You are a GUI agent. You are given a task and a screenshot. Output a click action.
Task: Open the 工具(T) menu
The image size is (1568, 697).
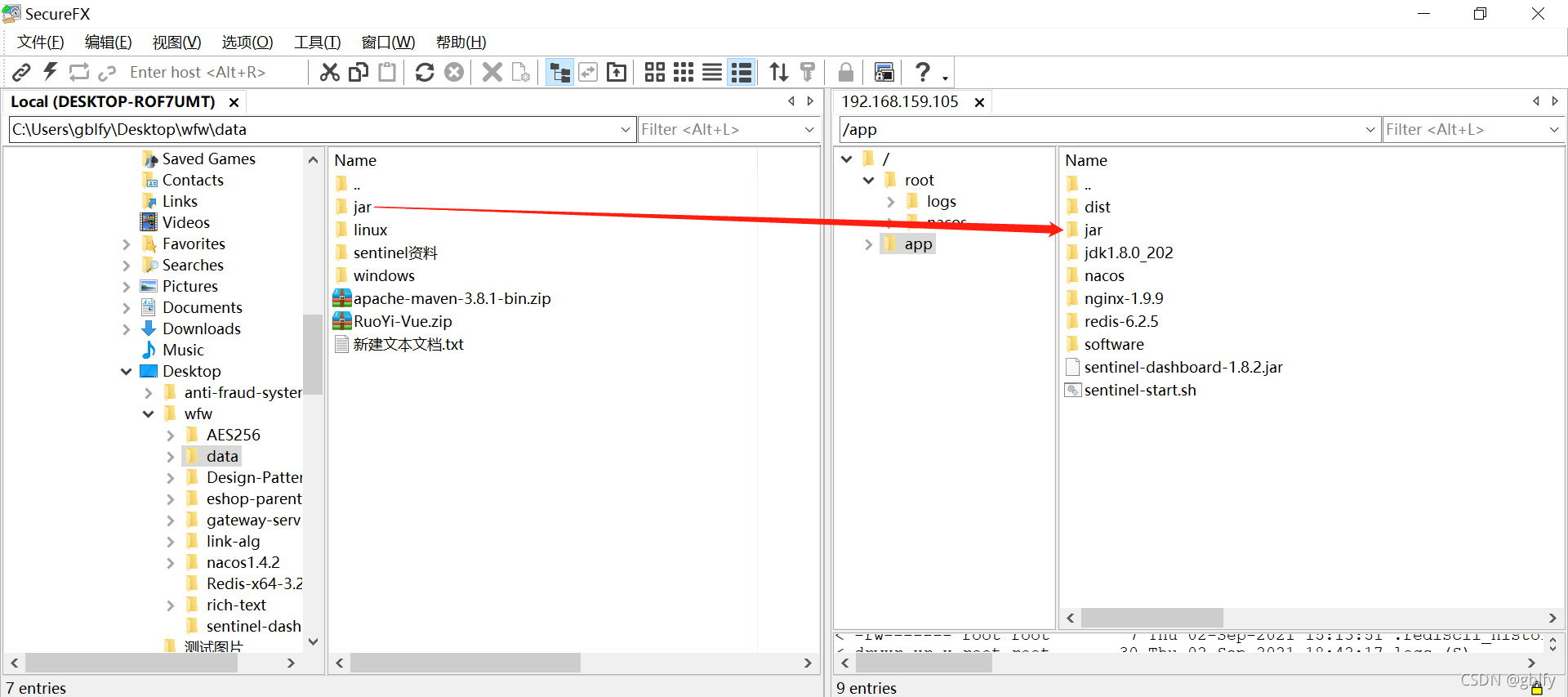click(318, 42)
